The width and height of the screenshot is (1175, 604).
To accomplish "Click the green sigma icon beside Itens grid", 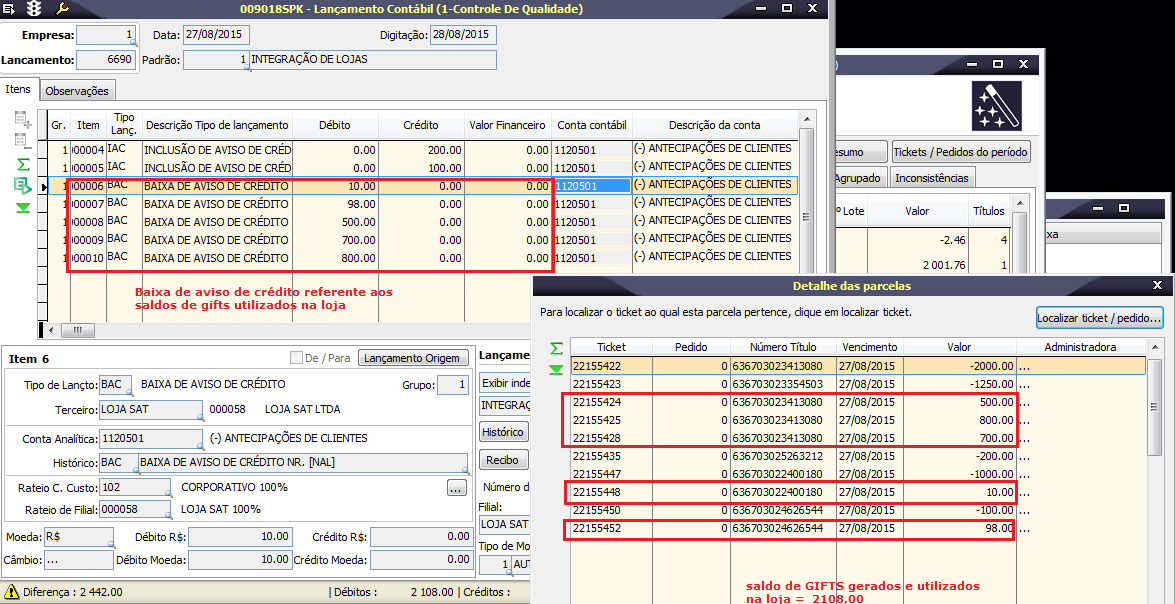I will [x=22, y=163].
